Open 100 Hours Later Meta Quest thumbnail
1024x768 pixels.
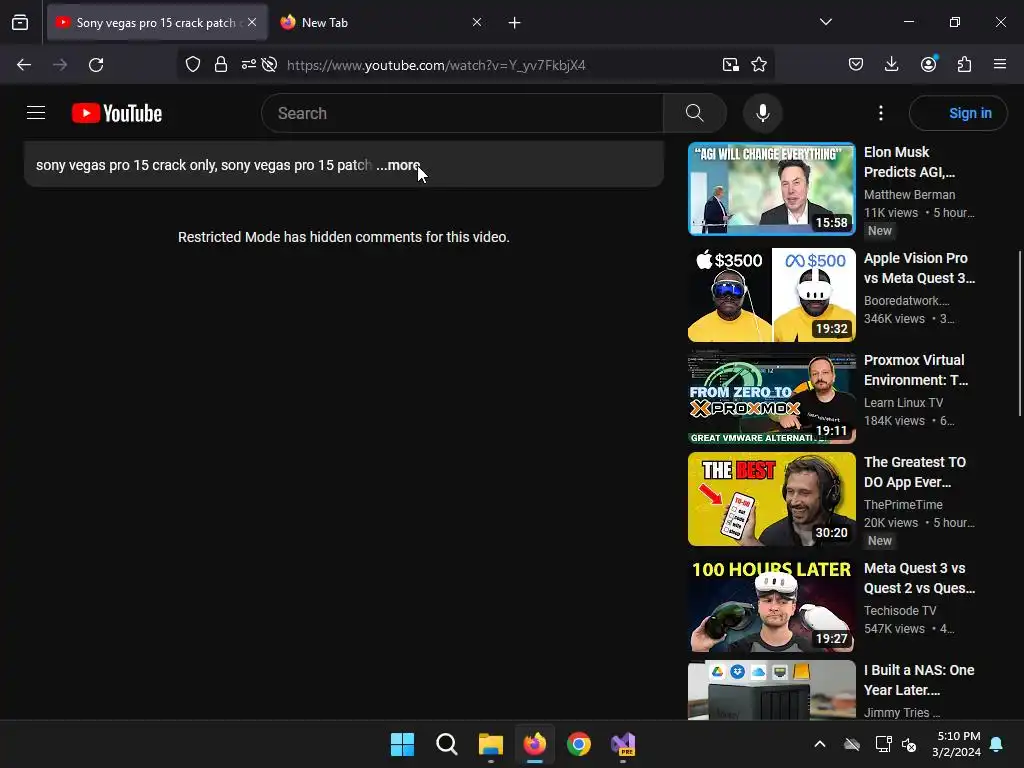[x=772, y=605]
